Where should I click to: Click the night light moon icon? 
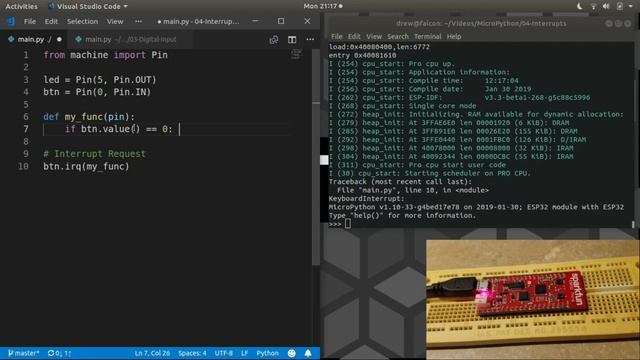[580, 6]
